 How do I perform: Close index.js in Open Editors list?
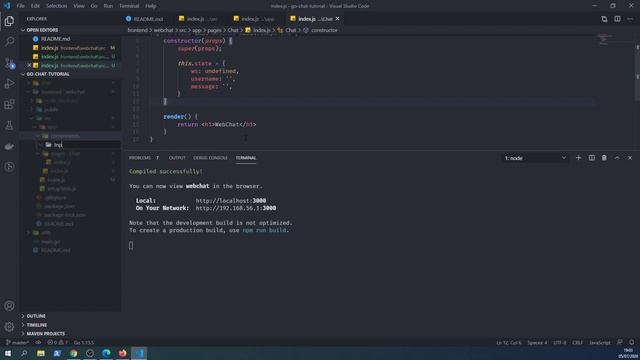(29, 65)
